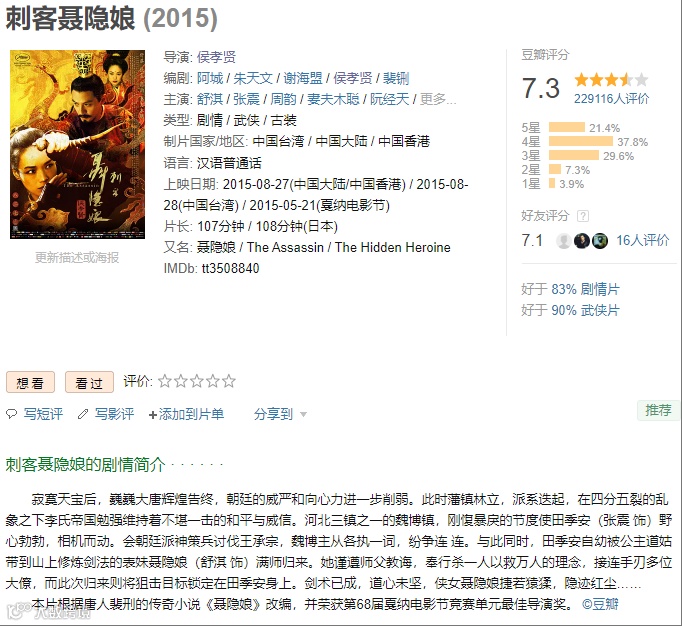Rate the movie three stars
The image size is (682, 626).
point(197,381)
